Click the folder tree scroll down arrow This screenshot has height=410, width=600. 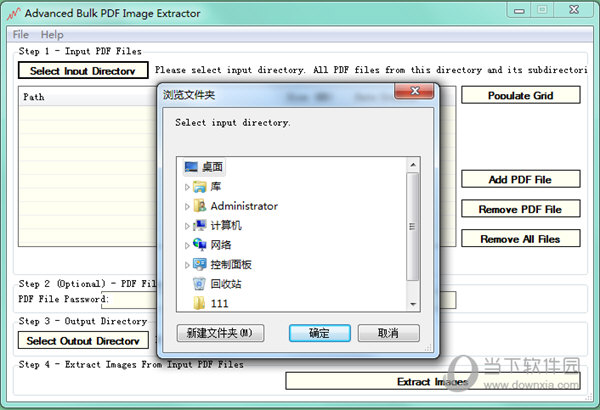(413, 304)
